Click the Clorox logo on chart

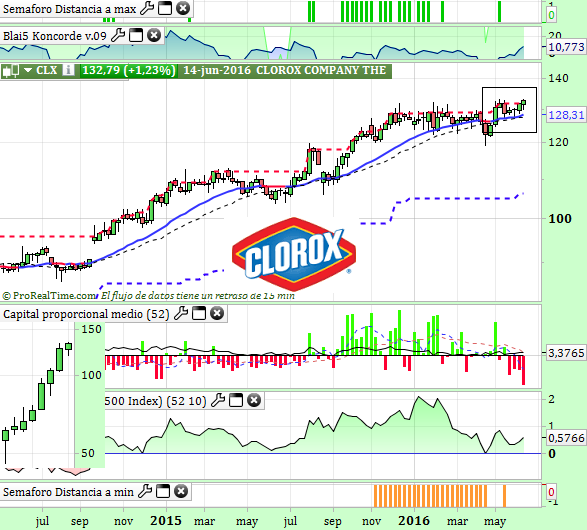point(294,255)
